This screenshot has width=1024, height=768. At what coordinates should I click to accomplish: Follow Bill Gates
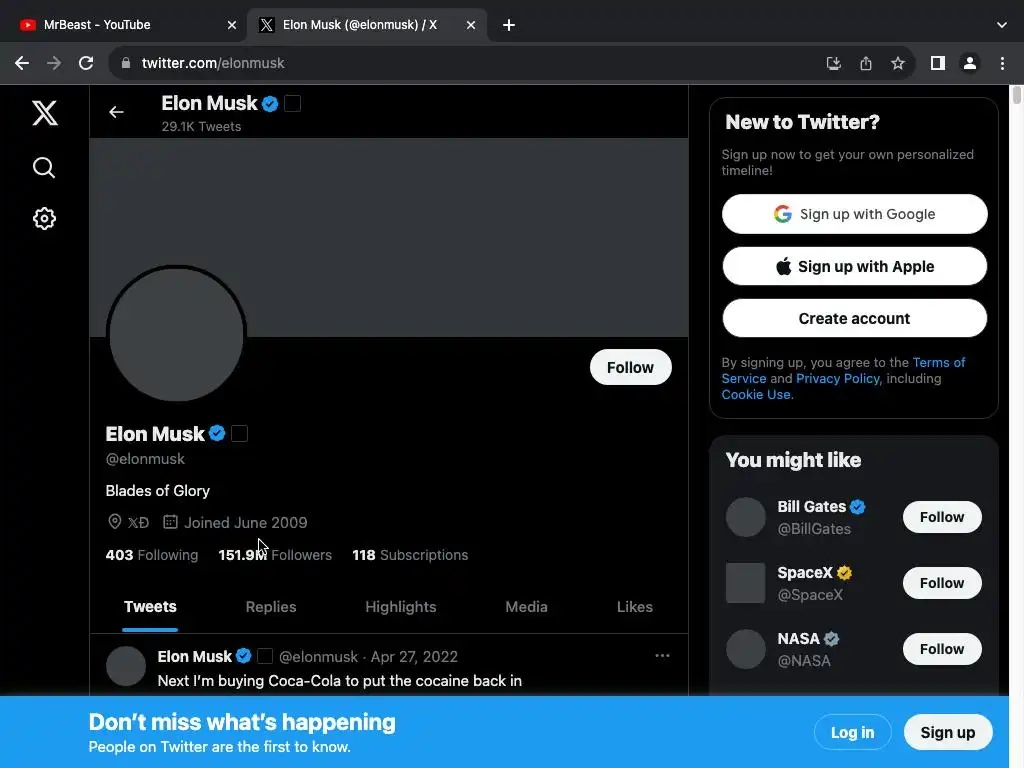click(x=942, y=517)
